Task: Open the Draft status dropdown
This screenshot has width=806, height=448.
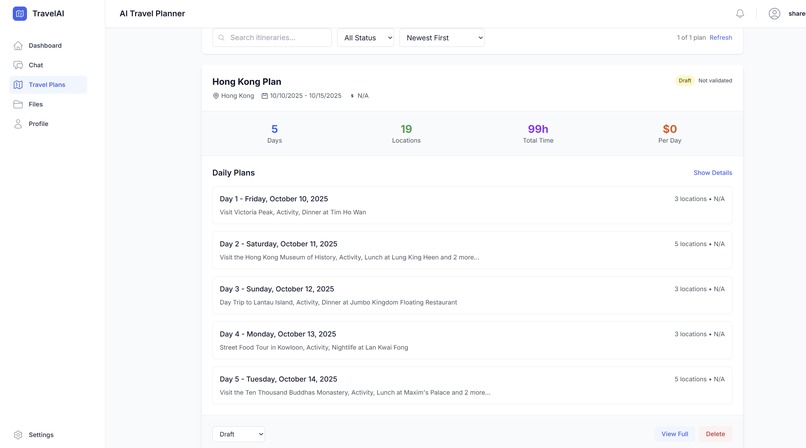Action: point(239,434)
